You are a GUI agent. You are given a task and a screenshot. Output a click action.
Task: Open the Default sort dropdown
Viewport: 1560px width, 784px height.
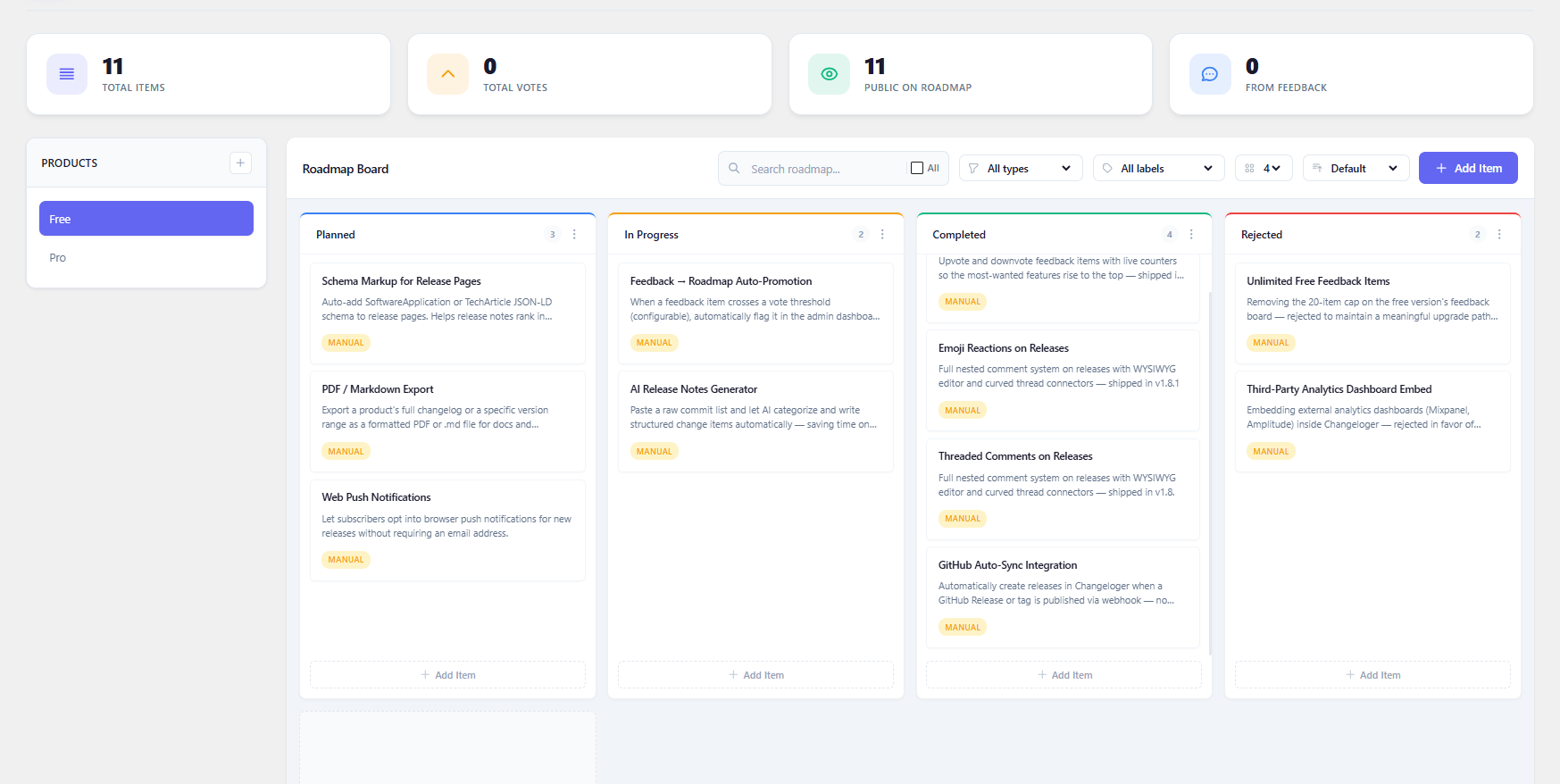(1356, 168)
